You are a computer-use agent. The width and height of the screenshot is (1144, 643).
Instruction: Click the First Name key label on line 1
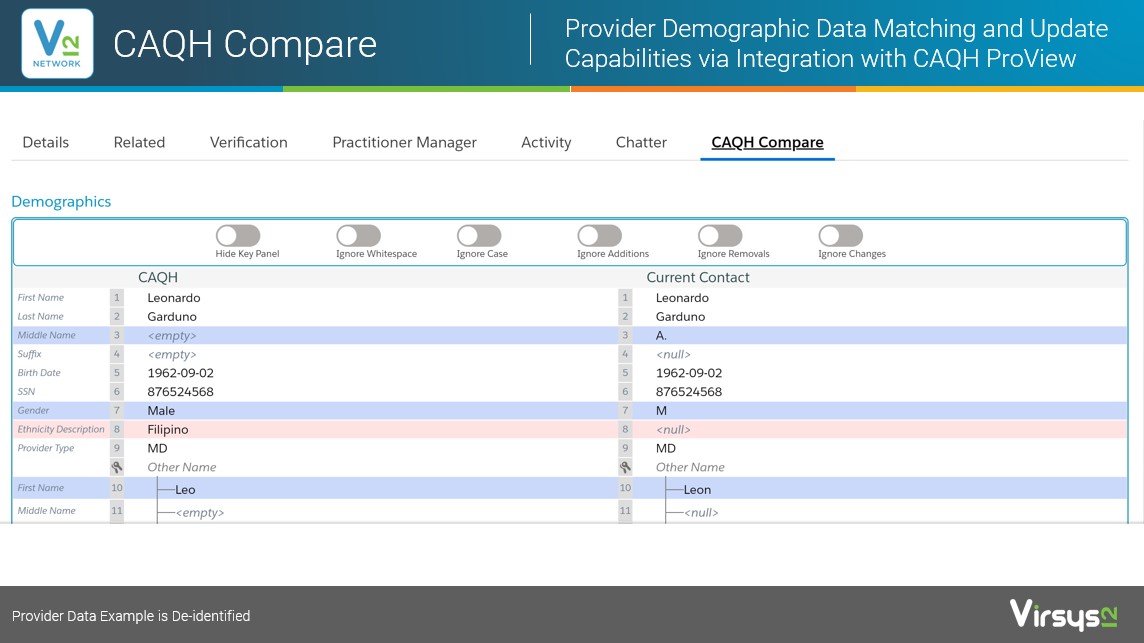(41, 298)
